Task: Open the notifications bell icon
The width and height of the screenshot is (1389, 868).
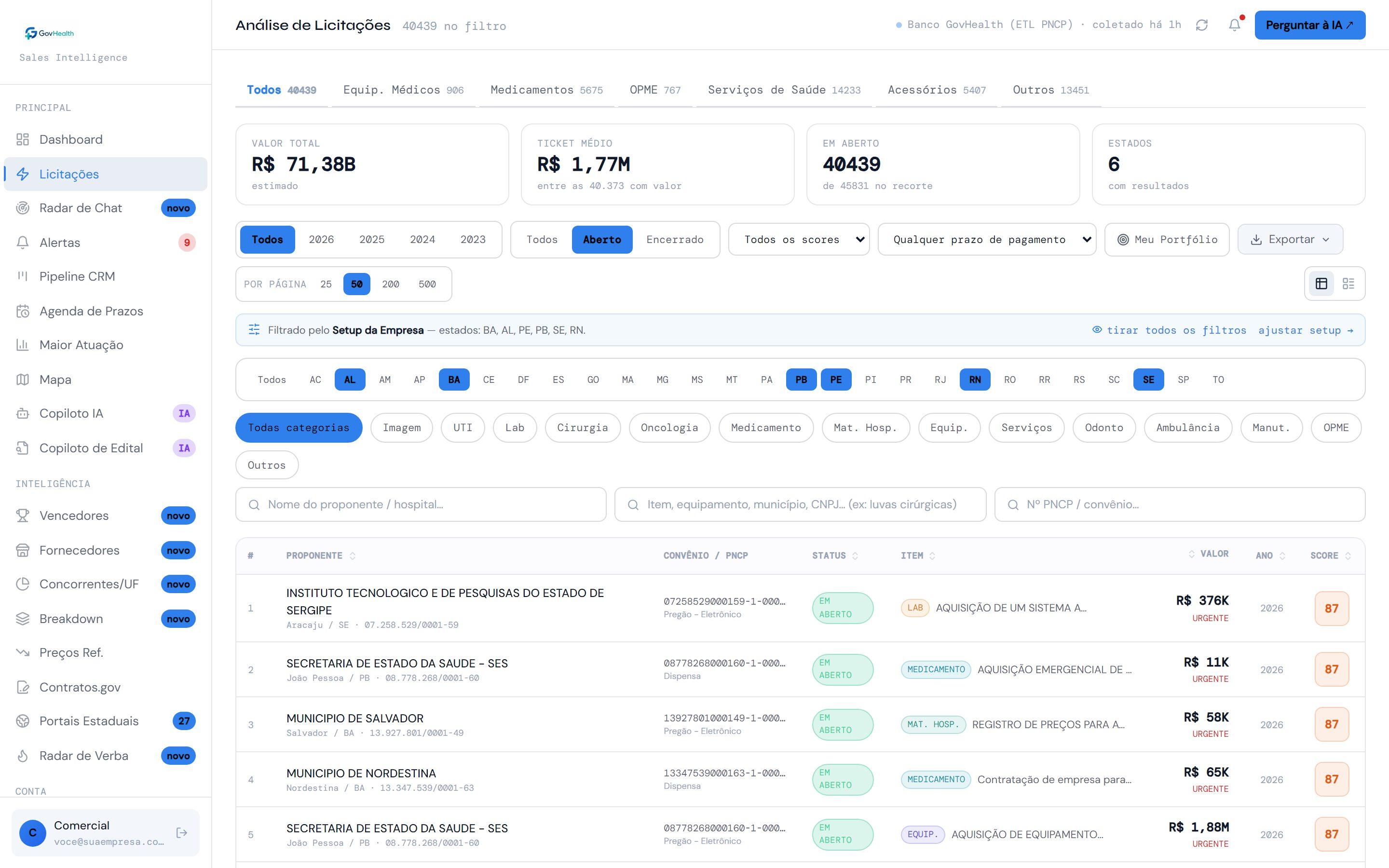Action: tap(1234, 25)
